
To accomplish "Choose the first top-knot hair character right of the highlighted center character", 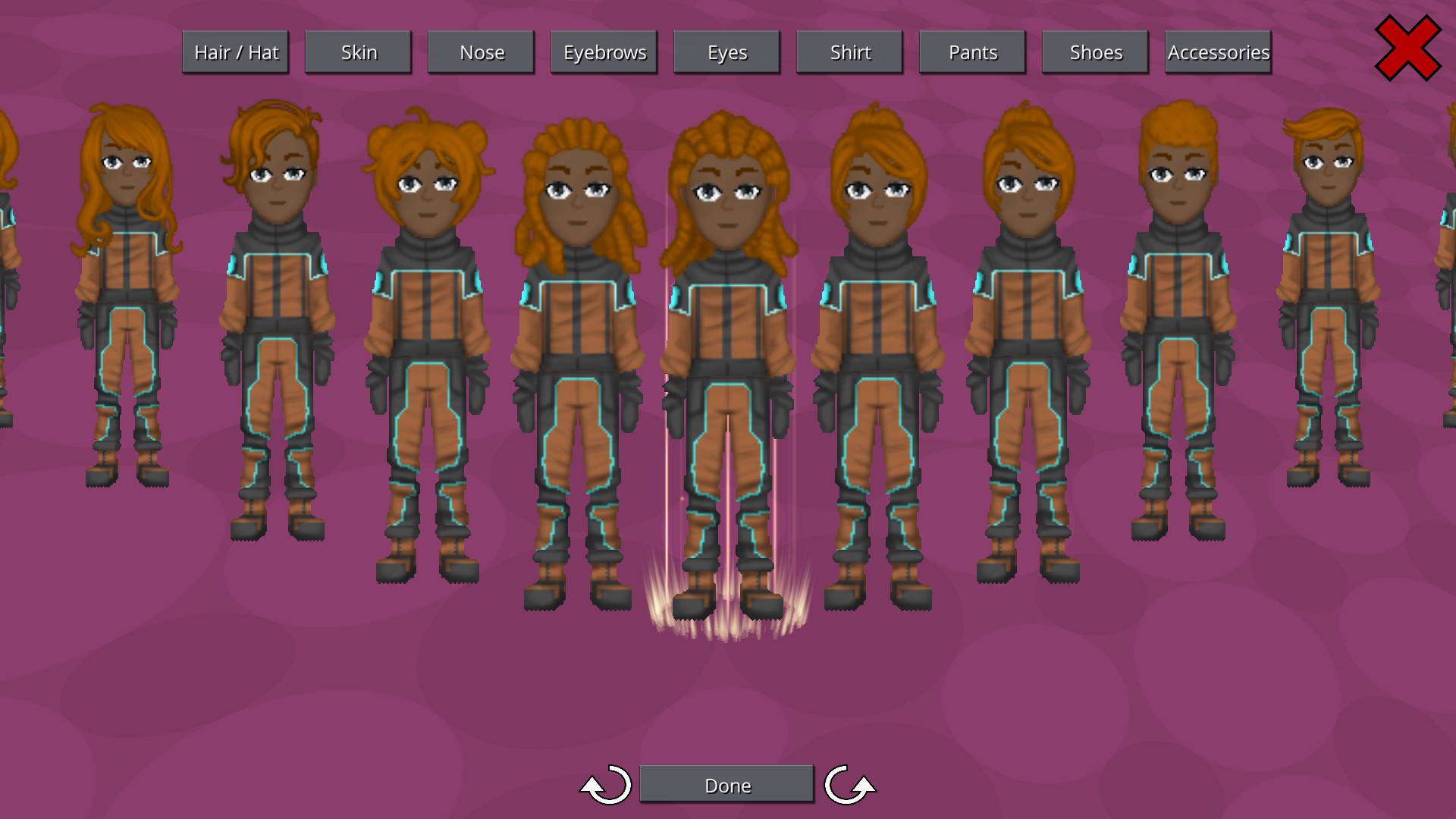I will click(x=877, y=356).
